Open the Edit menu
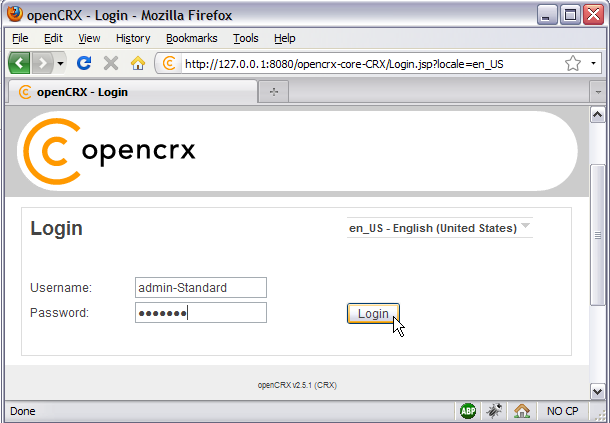The width and height of the screenshot is (610, 423). (53, 38)
